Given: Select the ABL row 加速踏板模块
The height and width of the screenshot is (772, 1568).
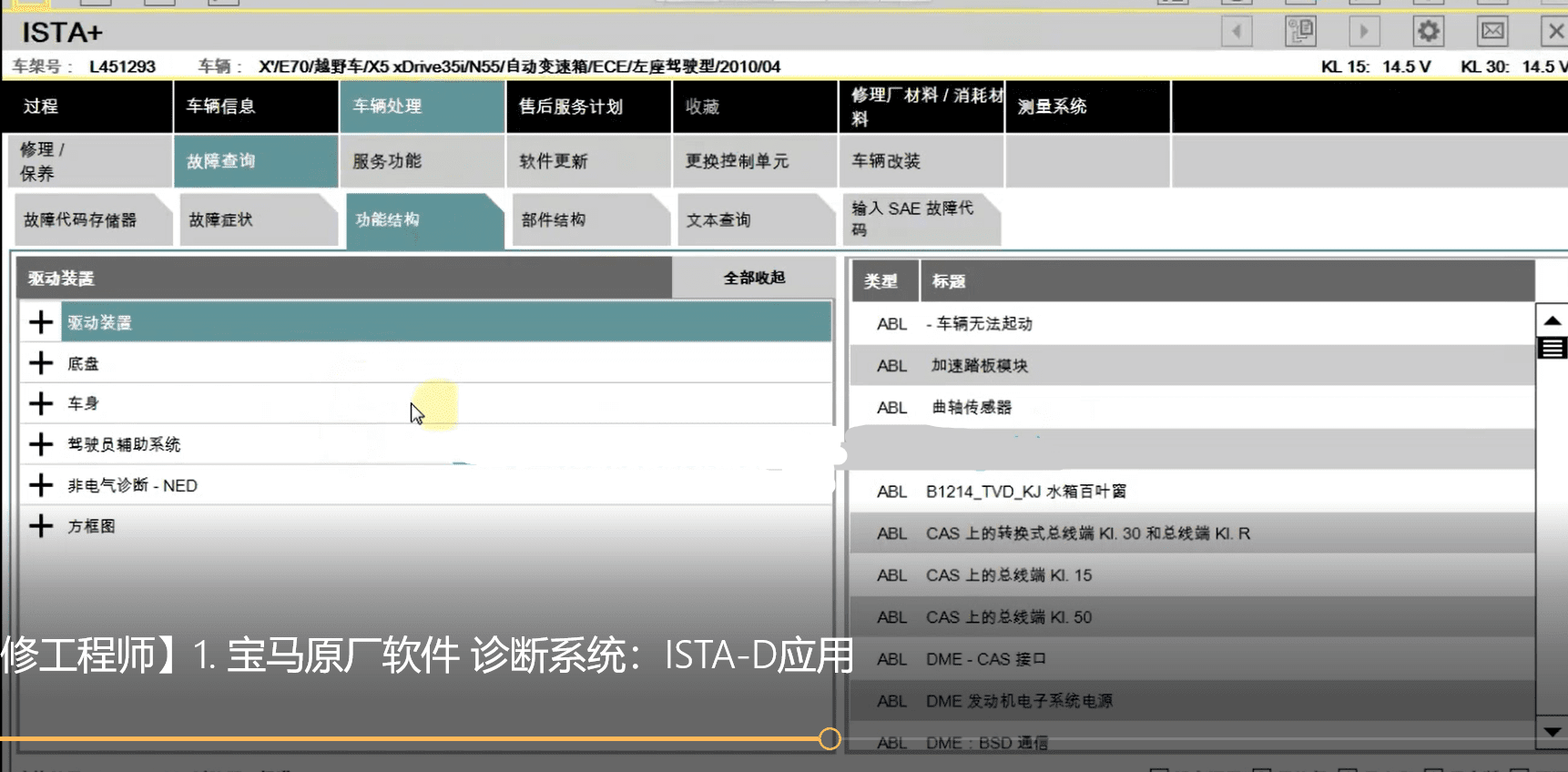Looking at the screenshot, I should (1192, 365).
